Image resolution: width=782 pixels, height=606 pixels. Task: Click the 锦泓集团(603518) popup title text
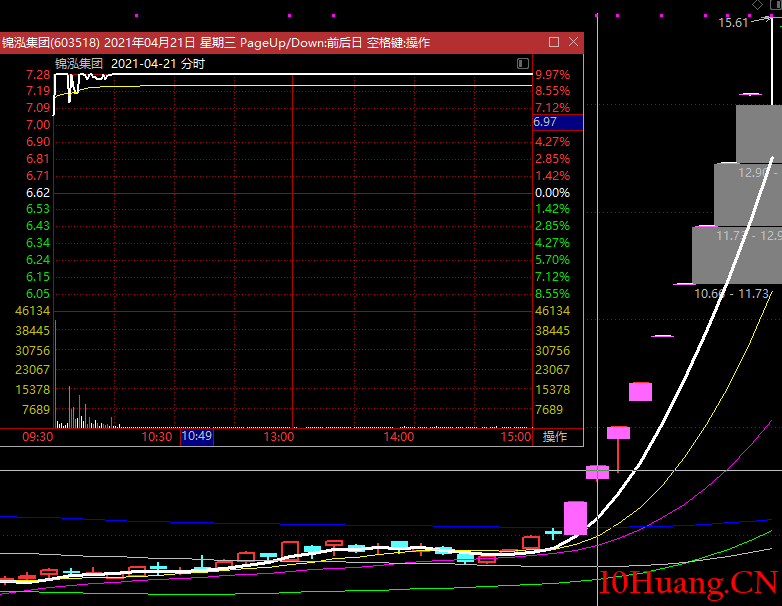coord(50,42)
